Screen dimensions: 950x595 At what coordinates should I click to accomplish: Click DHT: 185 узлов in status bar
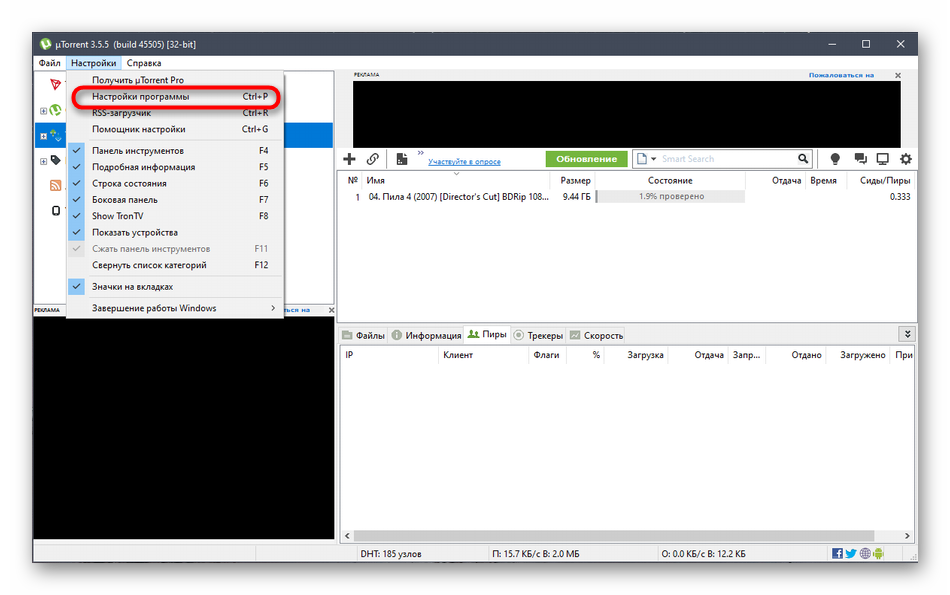pos(391,554)
